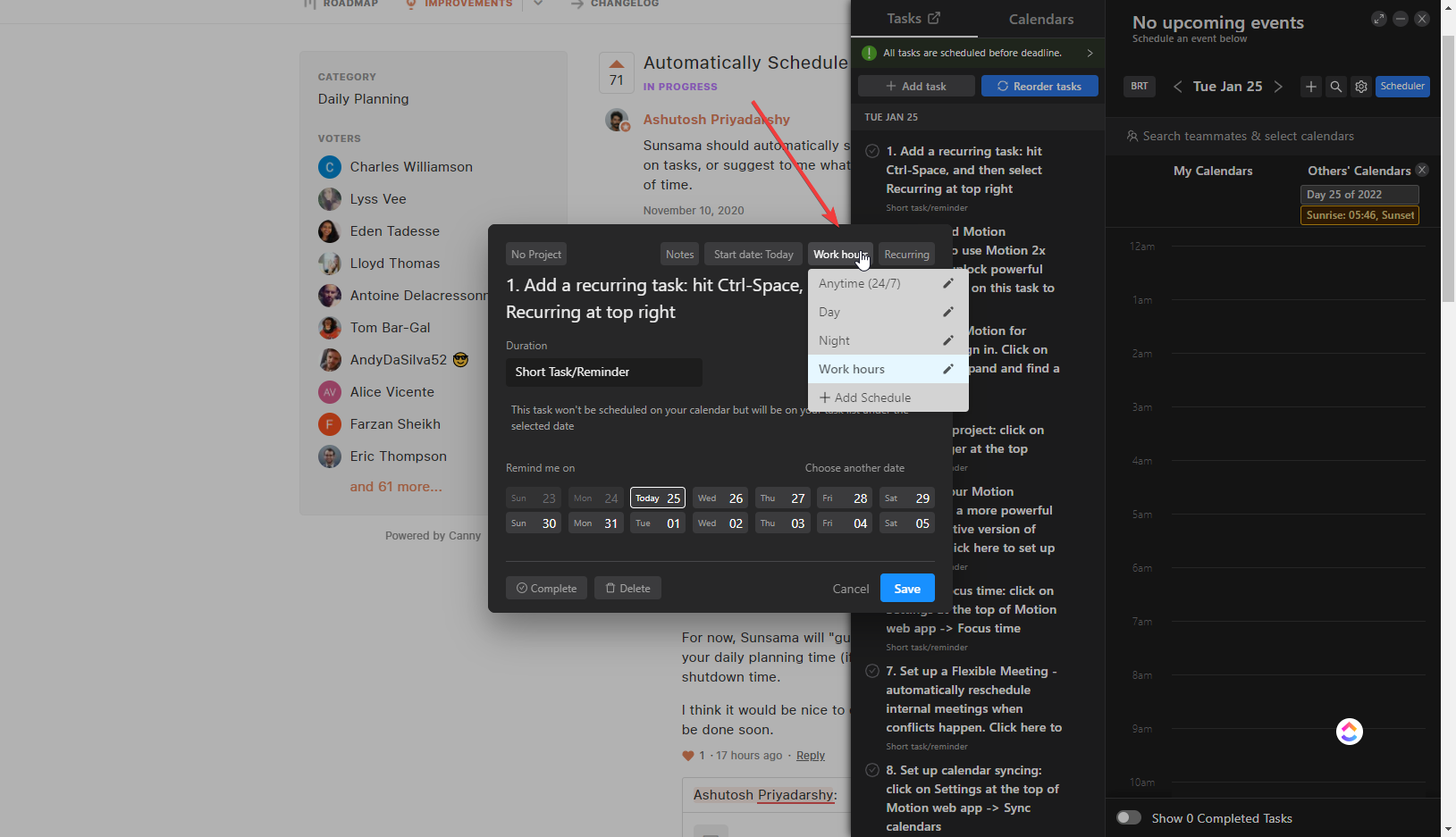Viewport: 1456px width, 837px height.
Task: Mark task 1 as complete in the task list
Action: click(x=872, y=151)
